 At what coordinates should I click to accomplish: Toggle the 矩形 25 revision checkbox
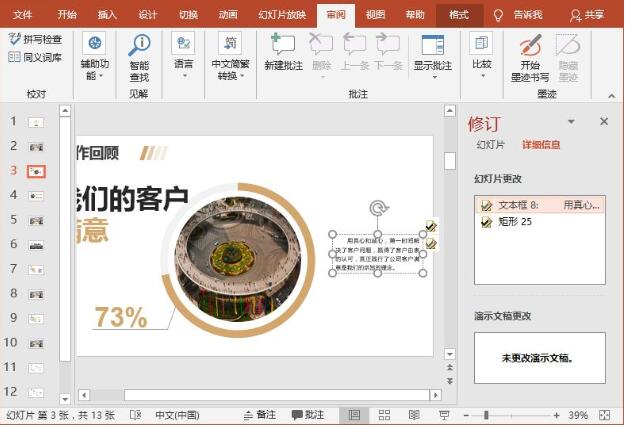(x=486, y=222)
